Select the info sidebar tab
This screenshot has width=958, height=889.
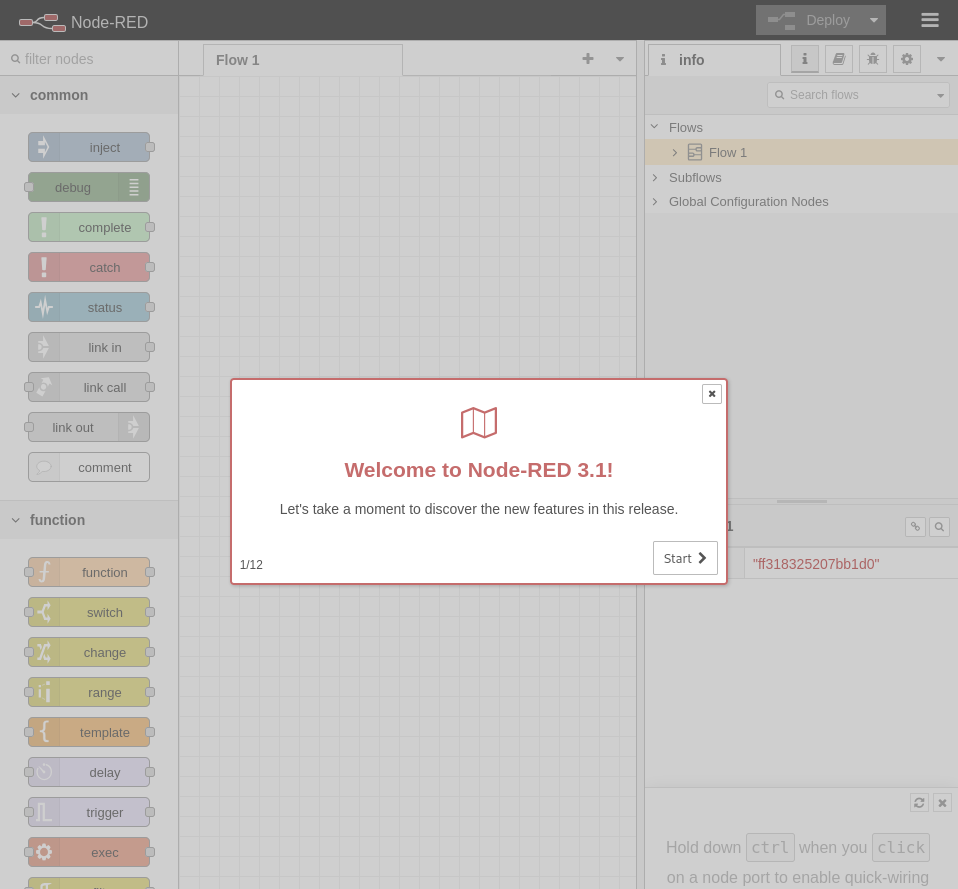pos(804,58)
